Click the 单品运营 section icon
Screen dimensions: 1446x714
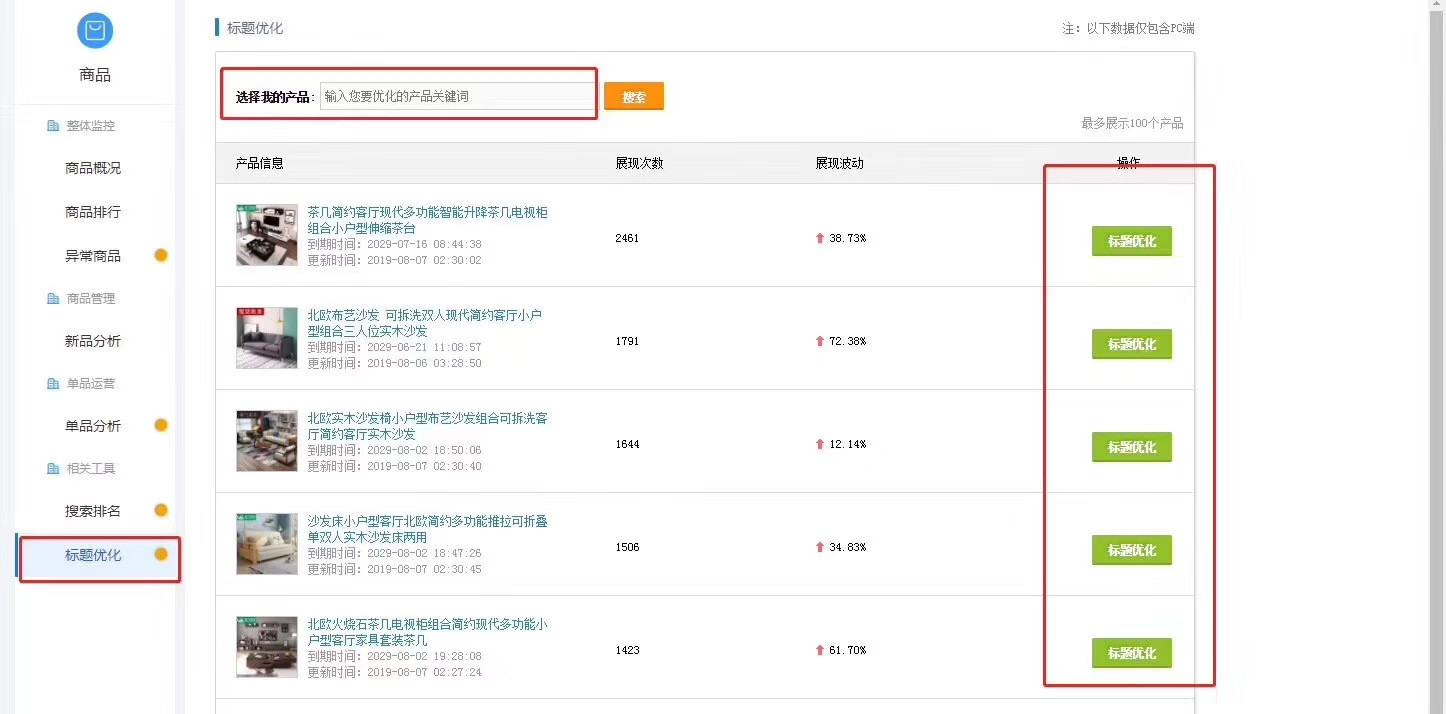53,384
